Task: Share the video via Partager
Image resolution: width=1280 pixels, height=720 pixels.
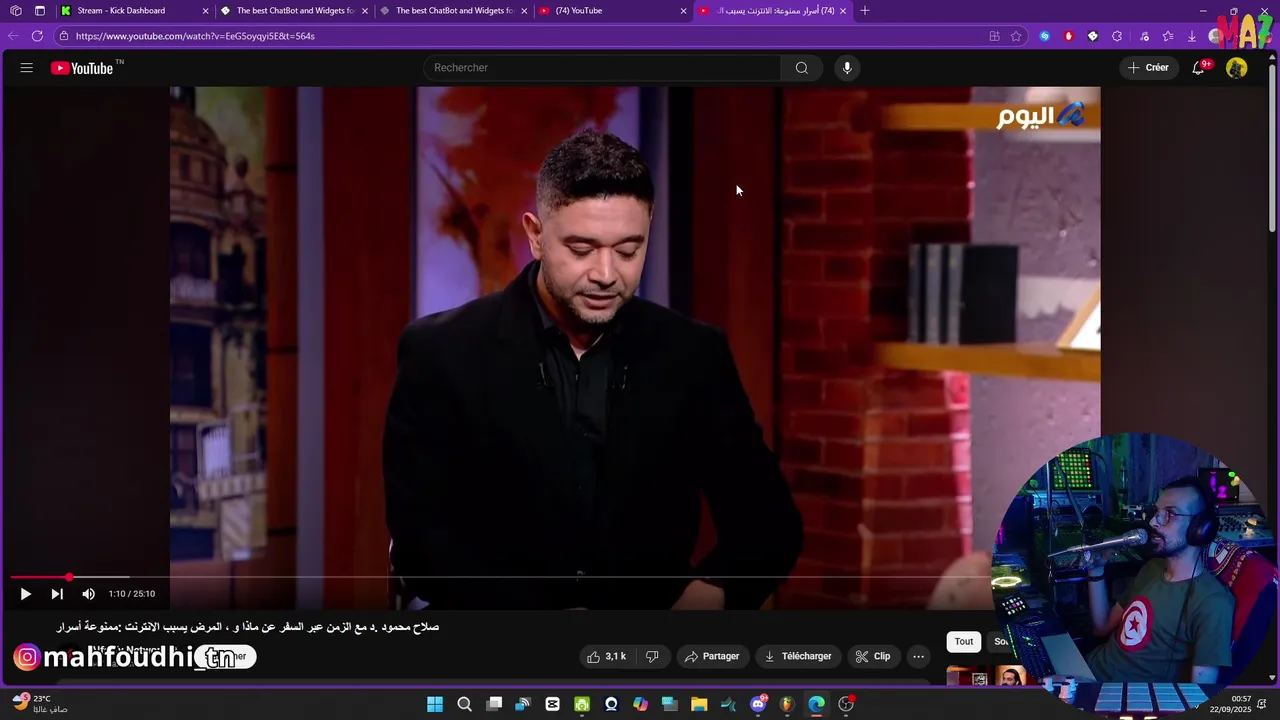Action: pos(712,656)
